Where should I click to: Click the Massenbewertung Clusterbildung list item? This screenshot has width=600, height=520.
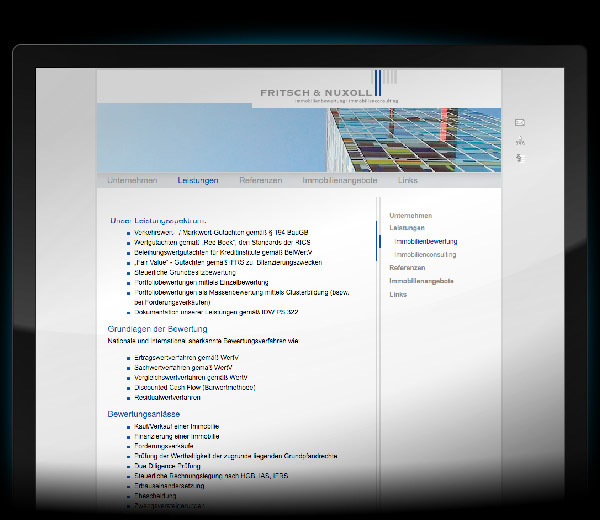click(241, 297)
